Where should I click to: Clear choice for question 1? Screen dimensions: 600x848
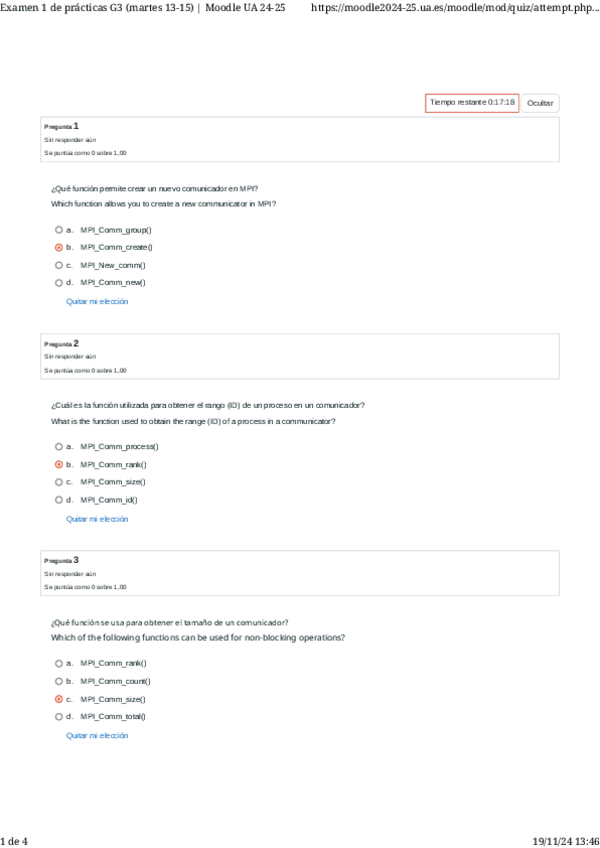click(x=97, y=301)
